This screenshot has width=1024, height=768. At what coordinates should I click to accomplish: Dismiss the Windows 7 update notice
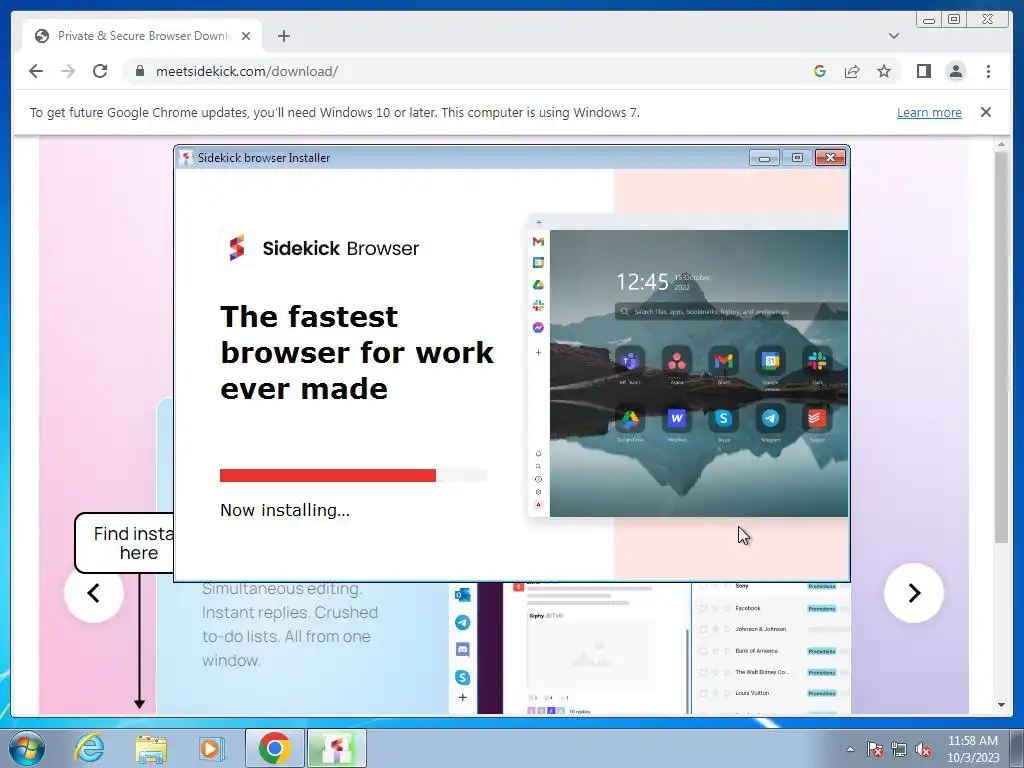[985, 112]
